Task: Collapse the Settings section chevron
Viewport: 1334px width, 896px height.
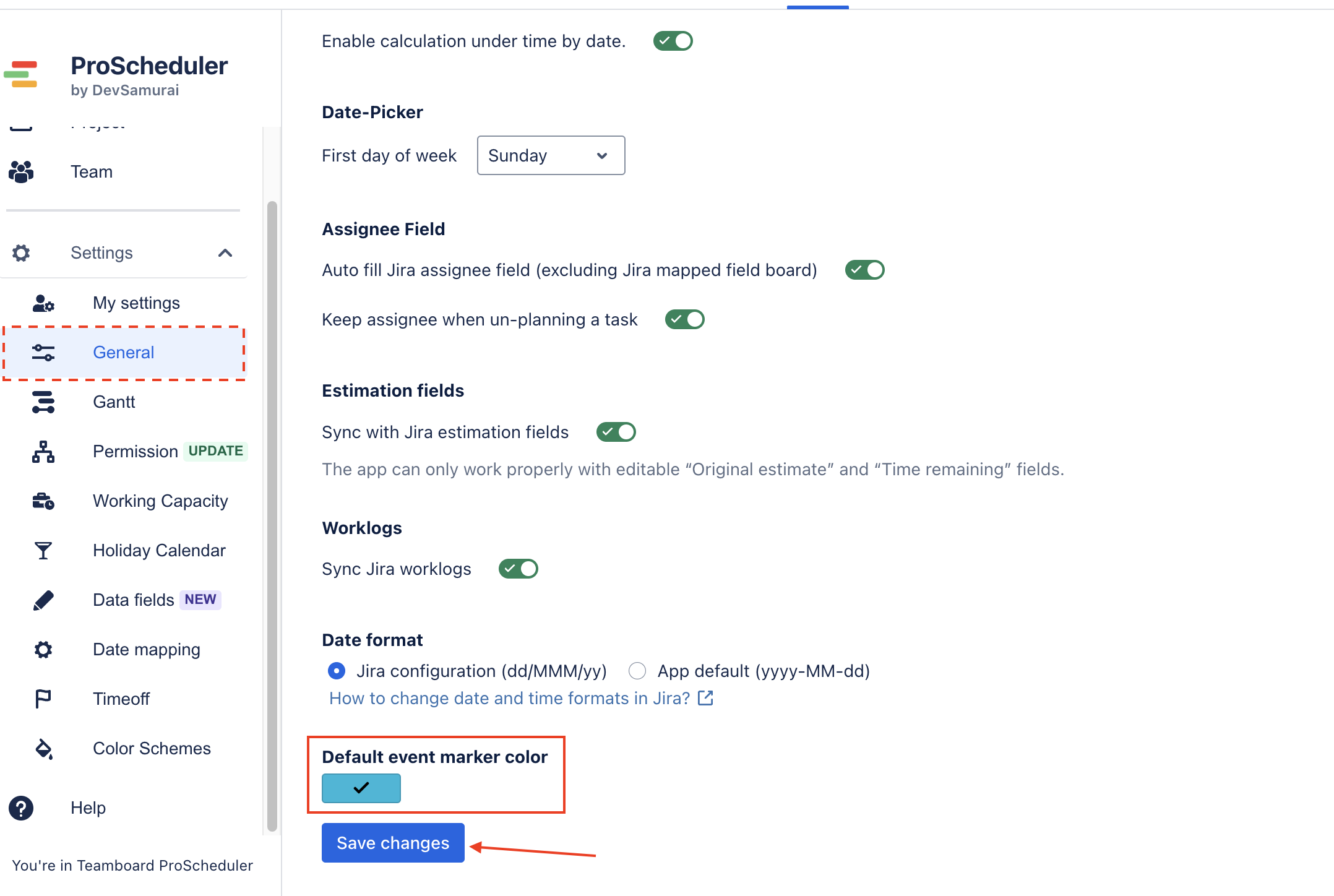Action: click(225, 252)
